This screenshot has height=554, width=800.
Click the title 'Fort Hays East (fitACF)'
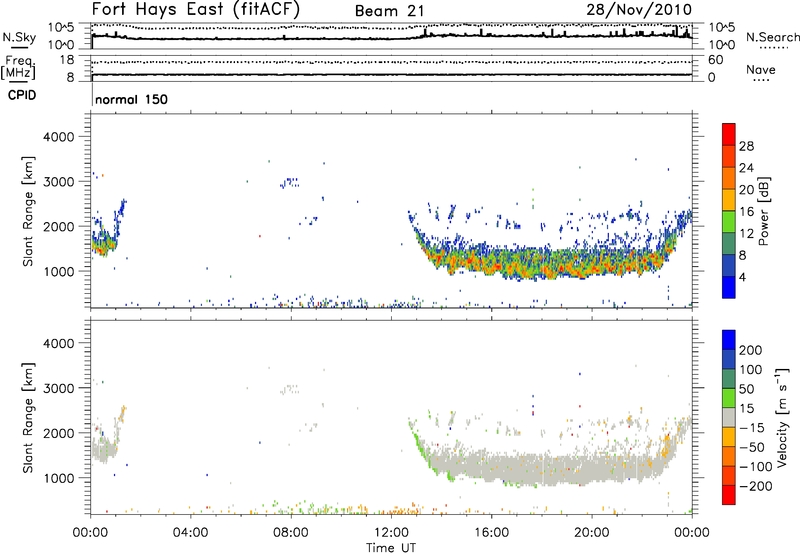tap(196, 9)
